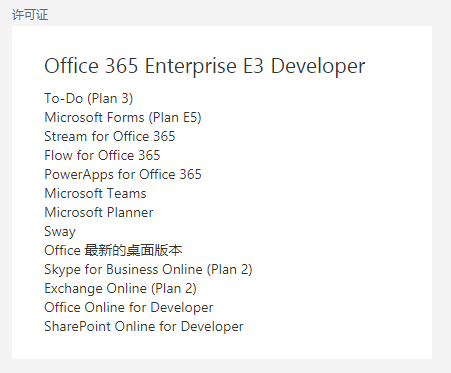Select the Sway license item
The image size is (451, 373).
[x=60, y=232]
